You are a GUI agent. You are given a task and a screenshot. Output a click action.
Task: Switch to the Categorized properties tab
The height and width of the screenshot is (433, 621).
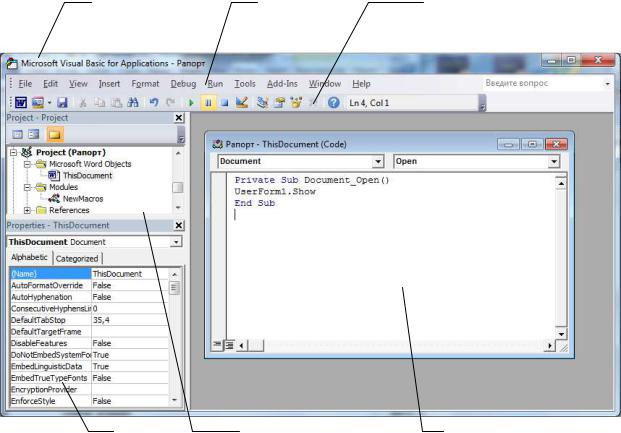[77, 259]
